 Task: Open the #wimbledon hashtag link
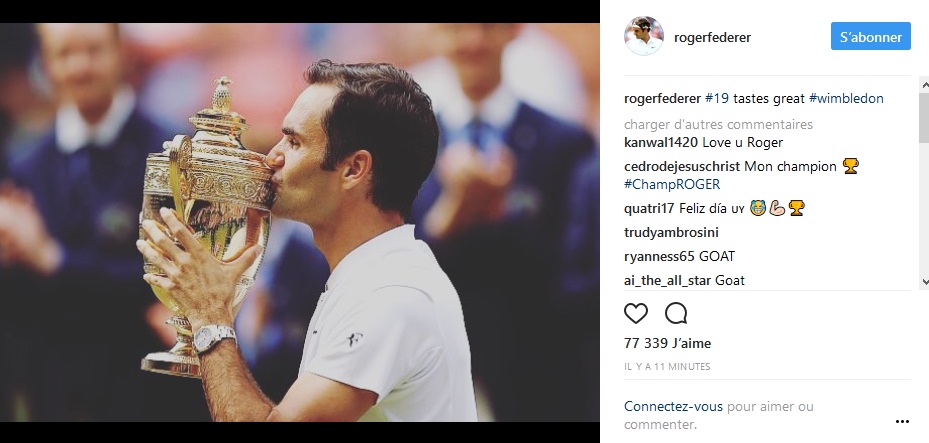pyautogui.click(x=846, y=99)
